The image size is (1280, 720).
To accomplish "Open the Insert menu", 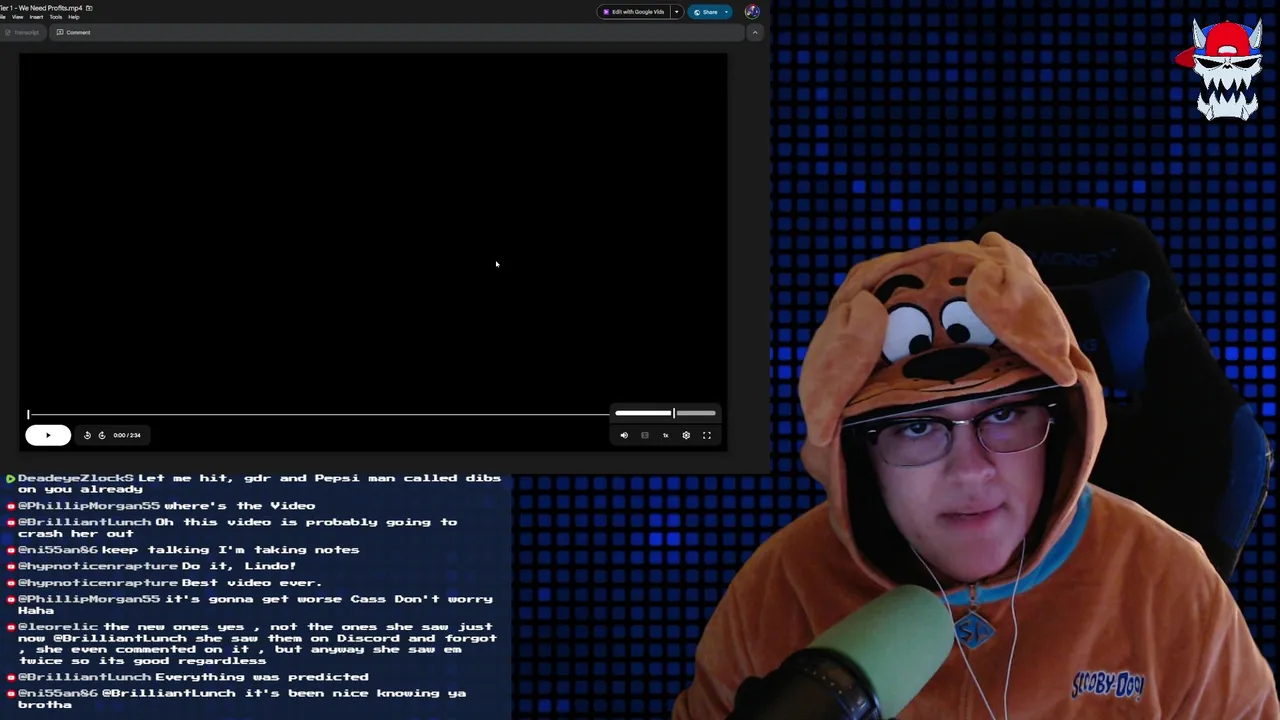I will tap(36, 17).
